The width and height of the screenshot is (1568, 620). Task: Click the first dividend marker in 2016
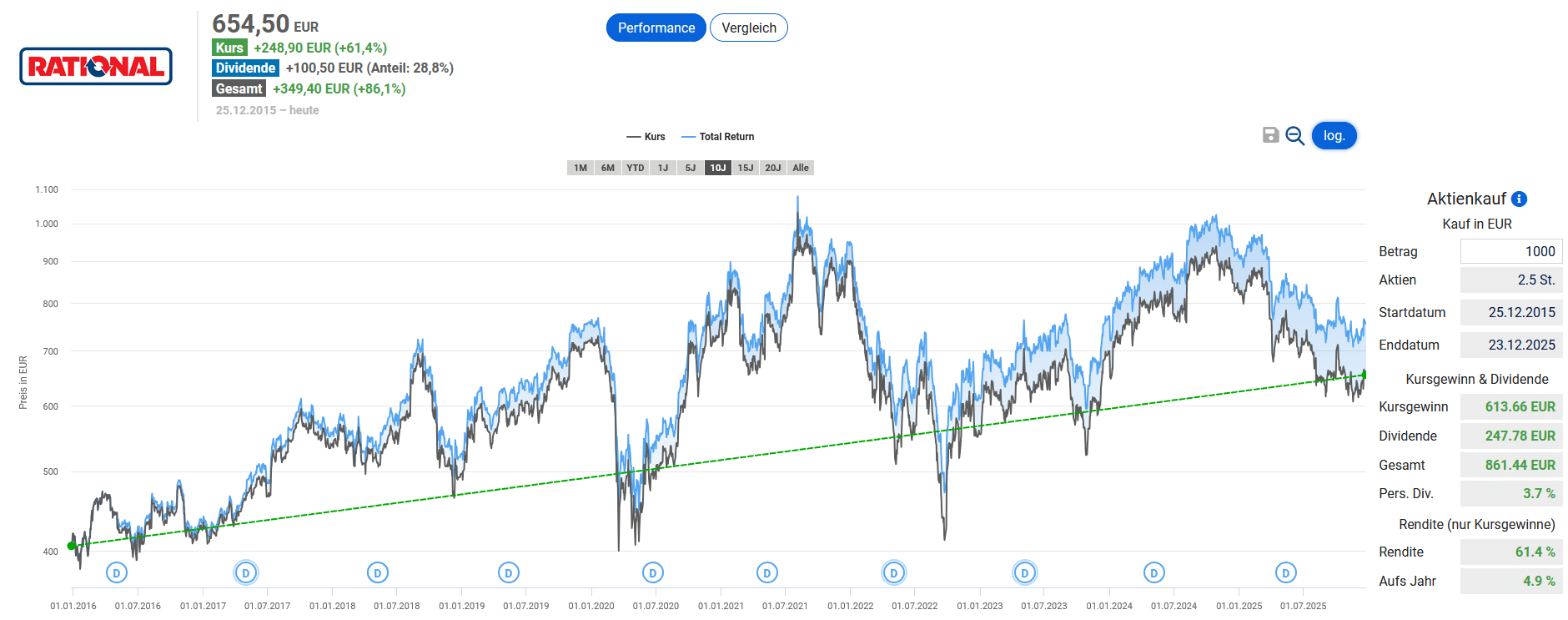click(x=117, y=573)
